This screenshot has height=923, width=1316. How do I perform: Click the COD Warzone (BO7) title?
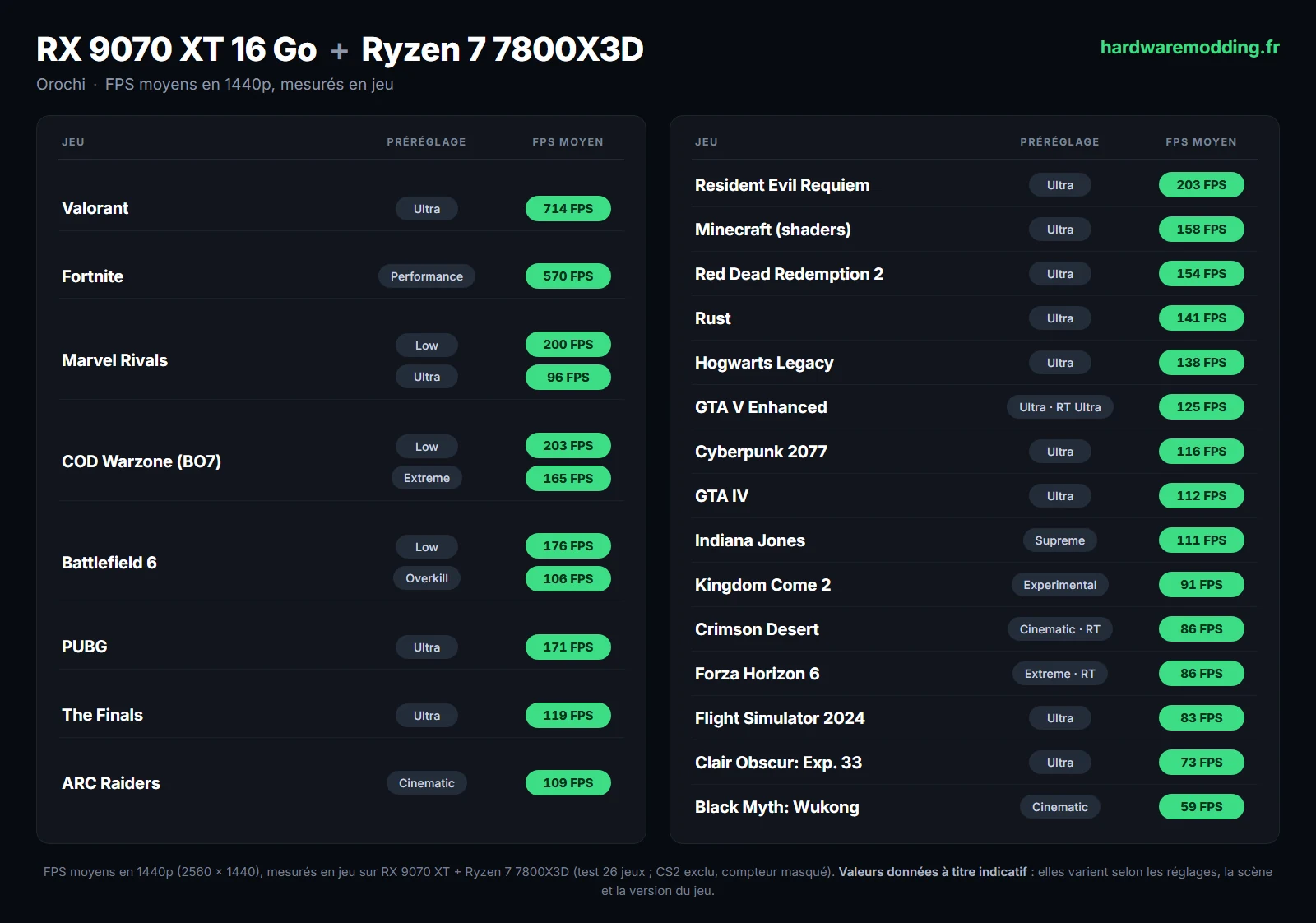(x=141, y=461)
